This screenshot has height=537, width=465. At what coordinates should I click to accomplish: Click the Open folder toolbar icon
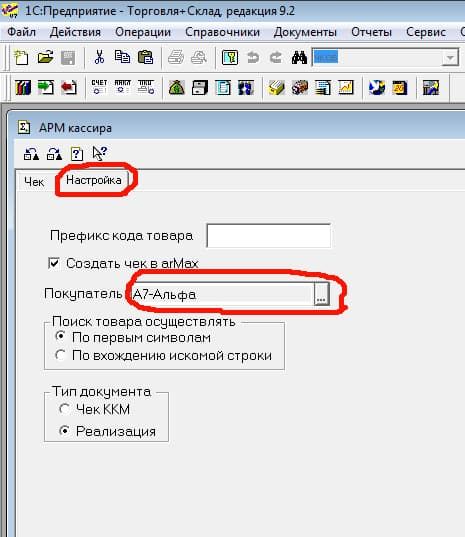[x=46, y=57]
